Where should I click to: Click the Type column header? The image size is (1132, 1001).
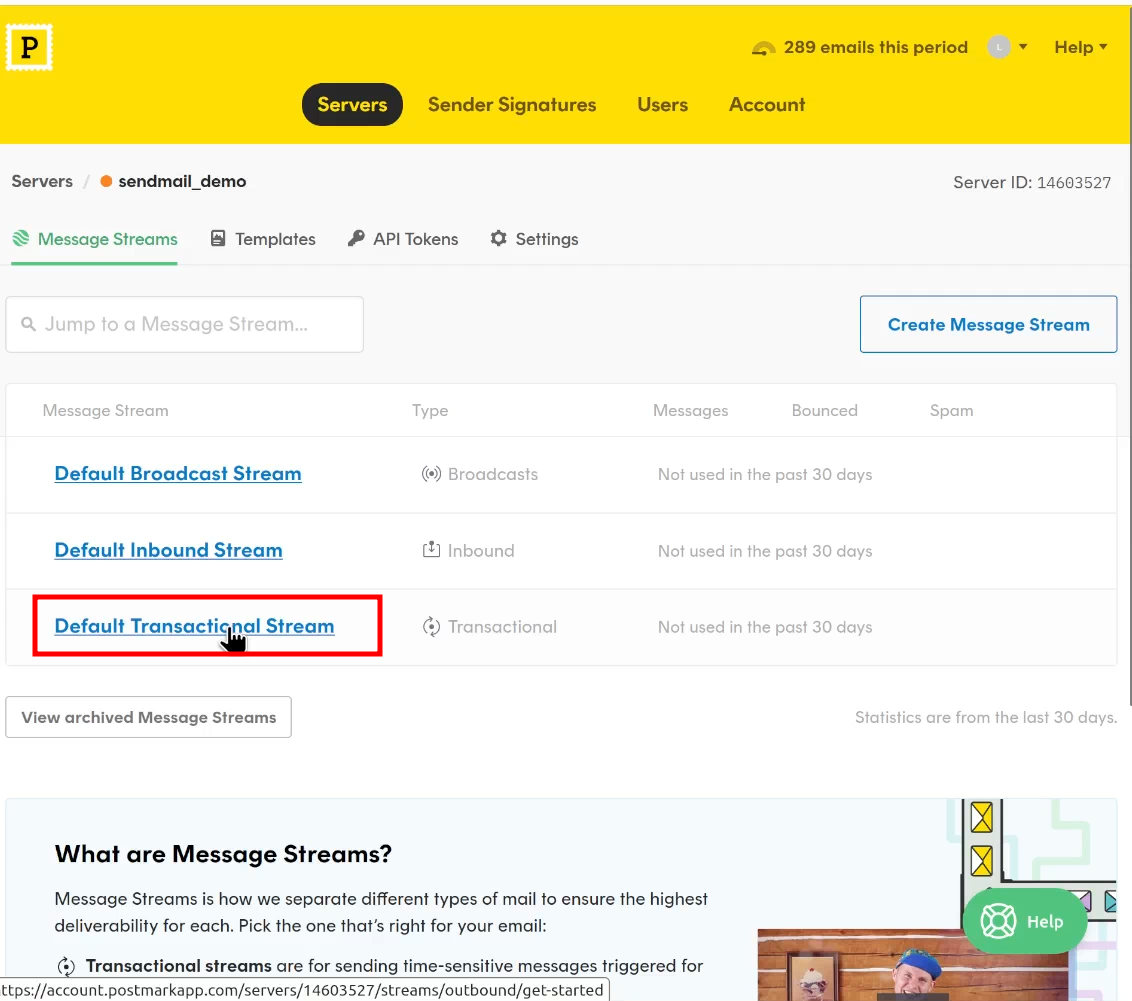[430, 411]
